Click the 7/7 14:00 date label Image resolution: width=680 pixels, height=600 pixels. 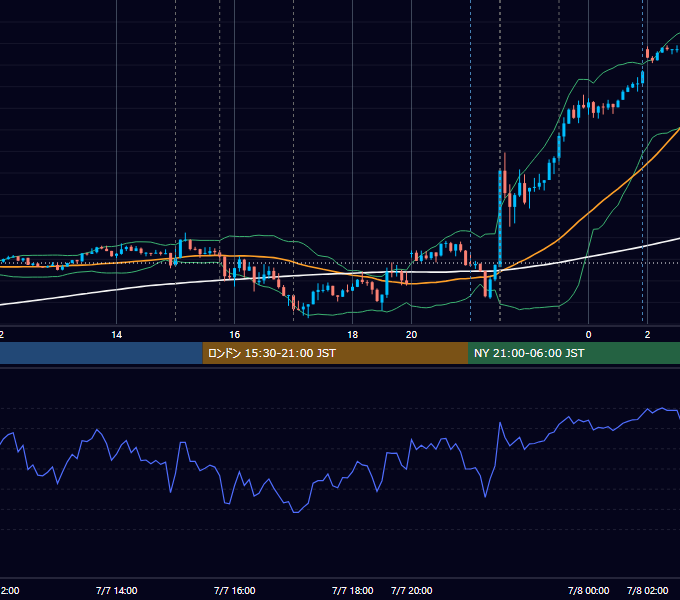coord(117,590)
